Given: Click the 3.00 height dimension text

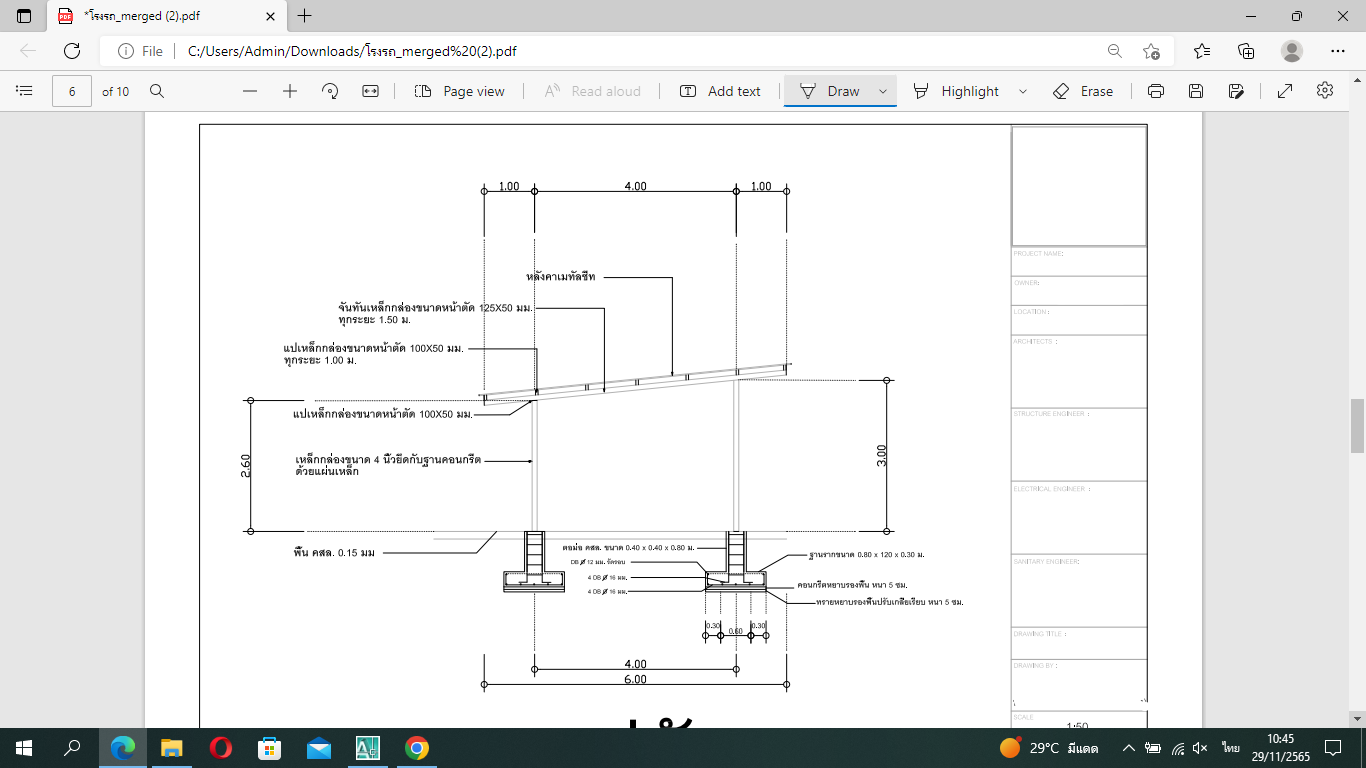Looking at the screenshot, I should pyautogui.click(x=881, y=455).
